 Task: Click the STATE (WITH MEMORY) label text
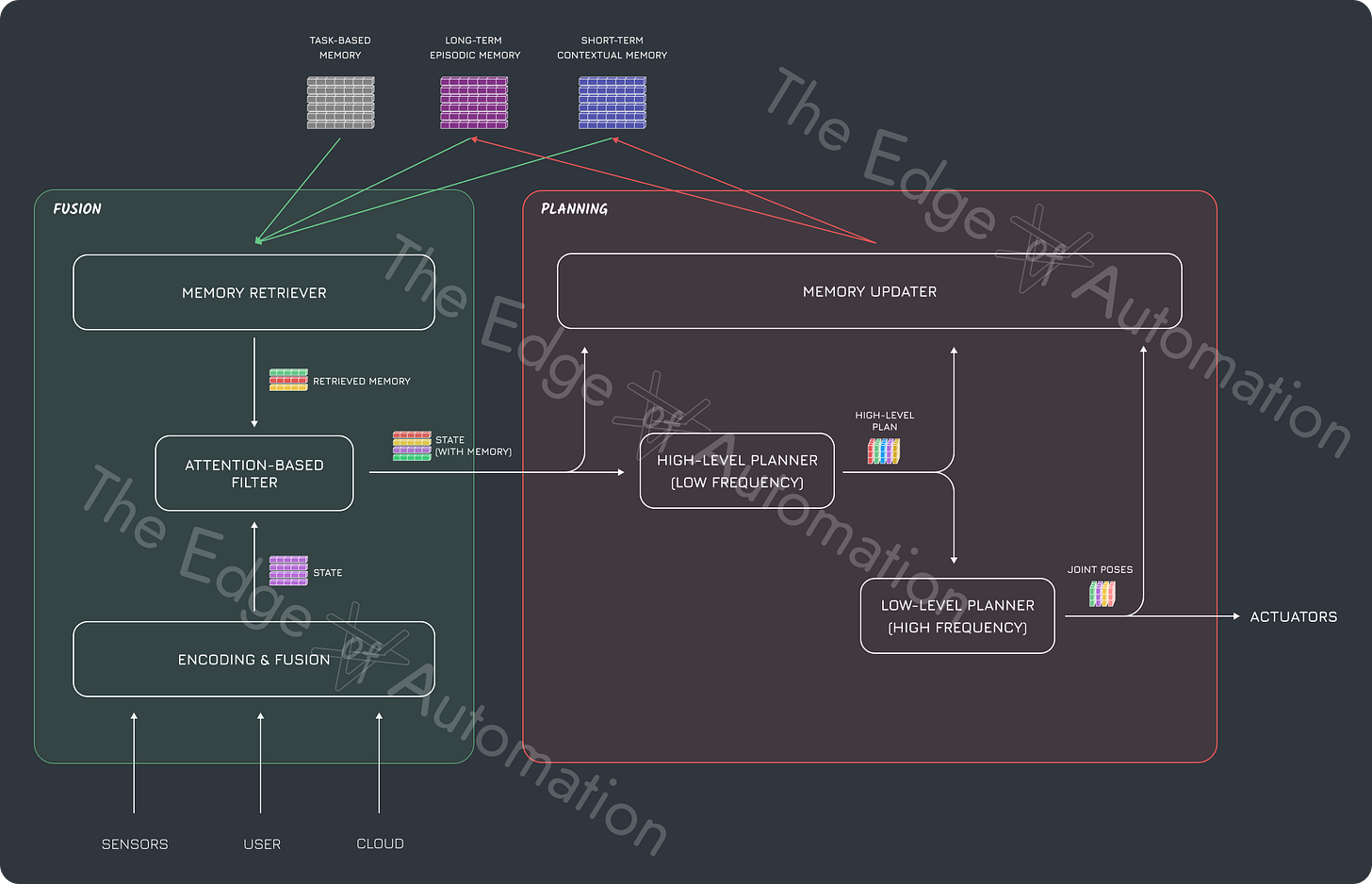click(473, 446)
